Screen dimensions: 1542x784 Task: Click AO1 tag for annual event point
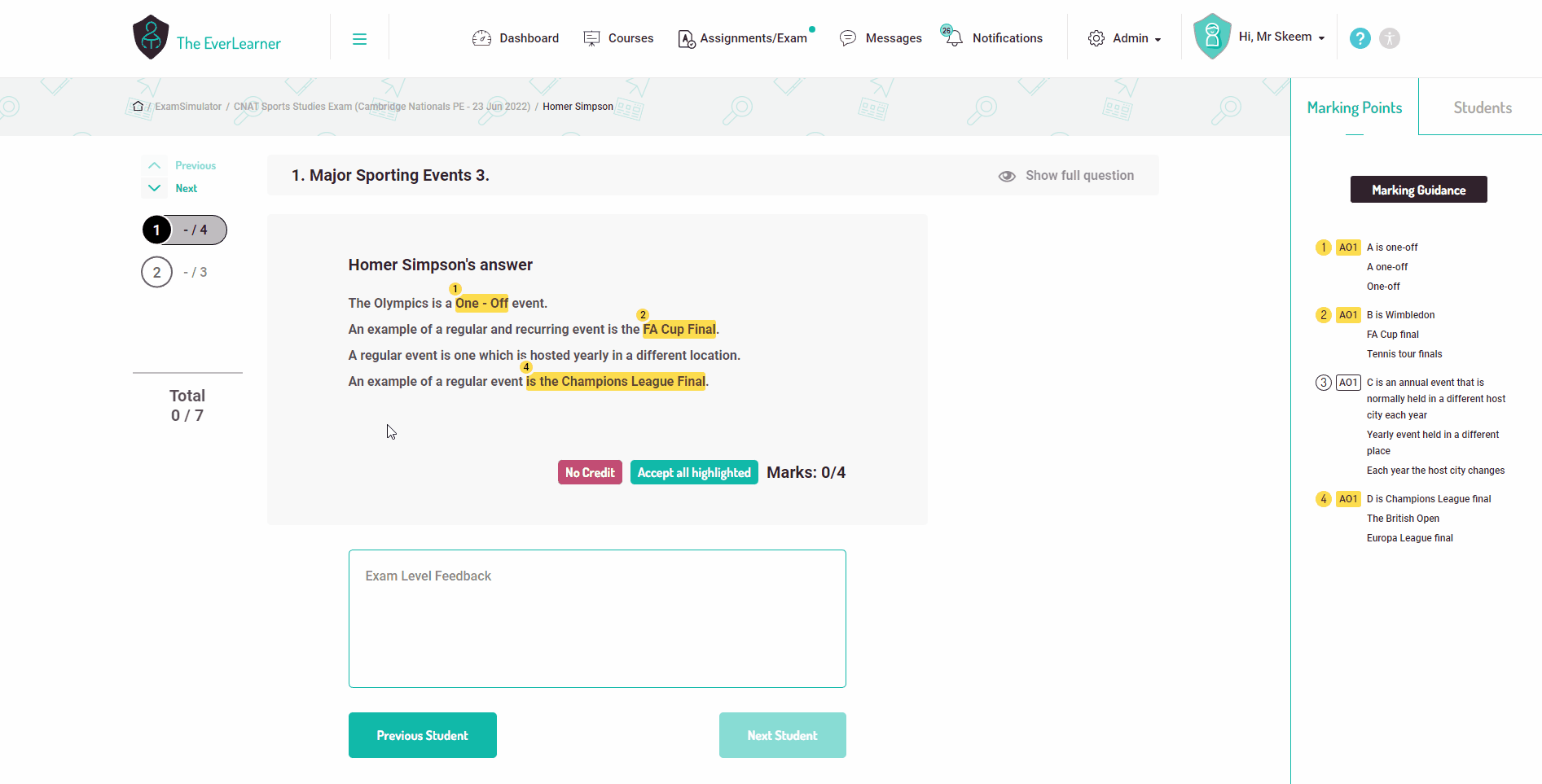tap(1348, 383)
